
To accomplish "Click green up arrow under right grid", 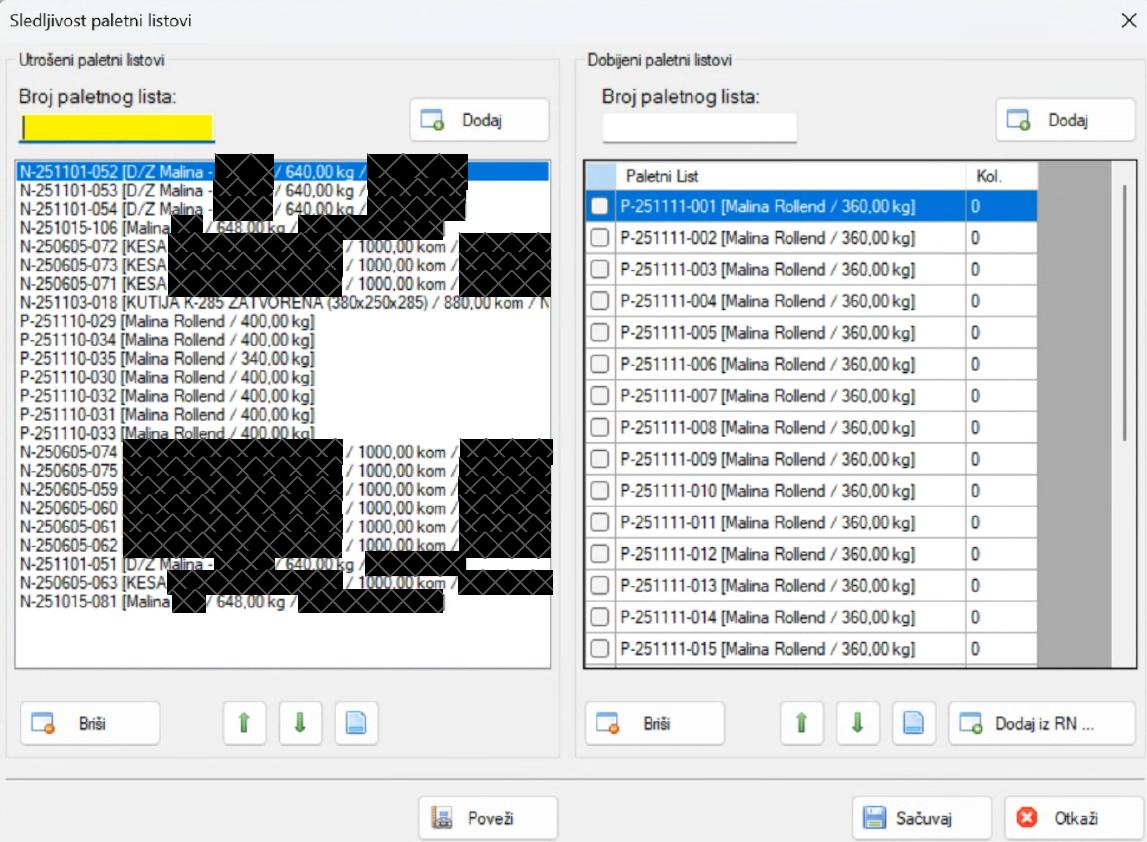I will tap(801, 724).
